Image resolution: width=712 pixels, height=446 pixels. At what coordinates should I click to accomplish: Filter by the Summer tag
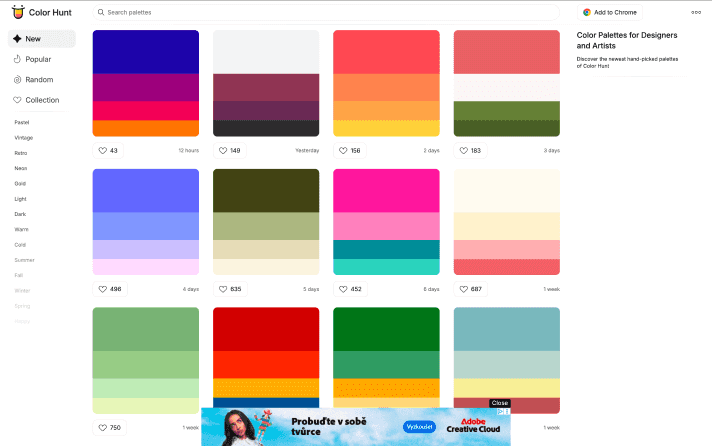coord(25,260)
